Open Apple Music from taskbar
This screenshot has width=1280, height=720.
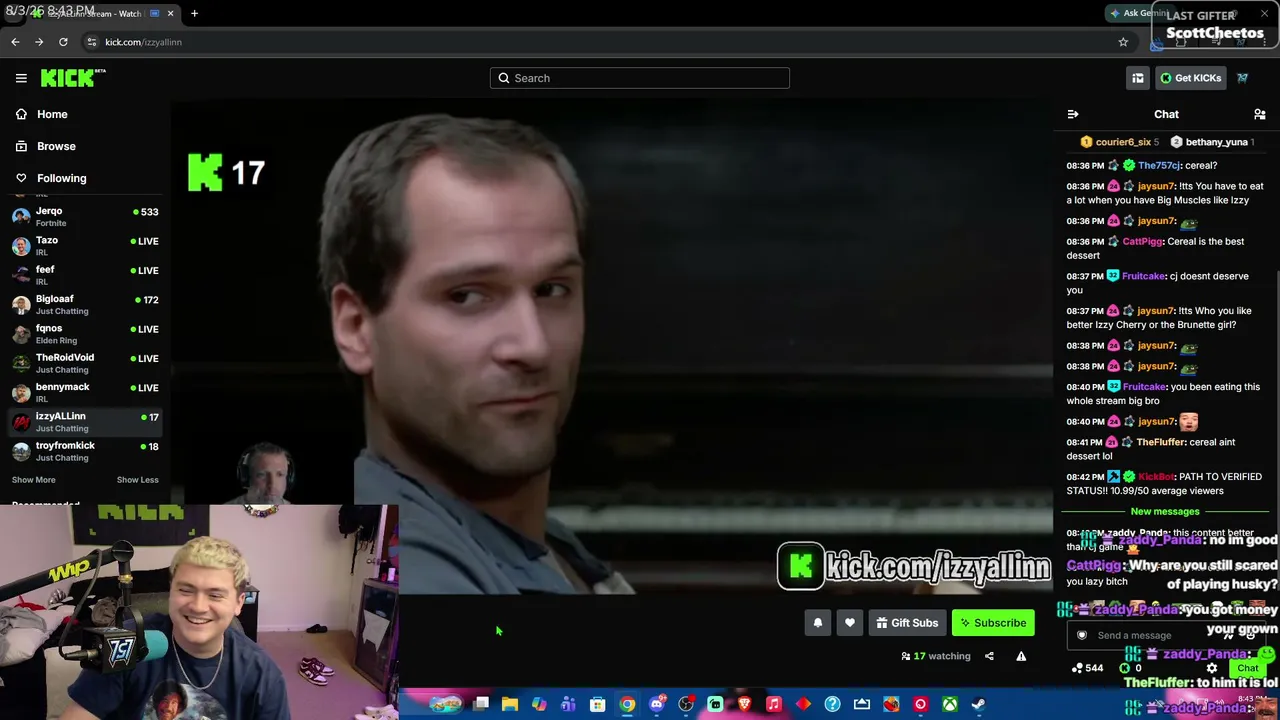click(774, 705)
